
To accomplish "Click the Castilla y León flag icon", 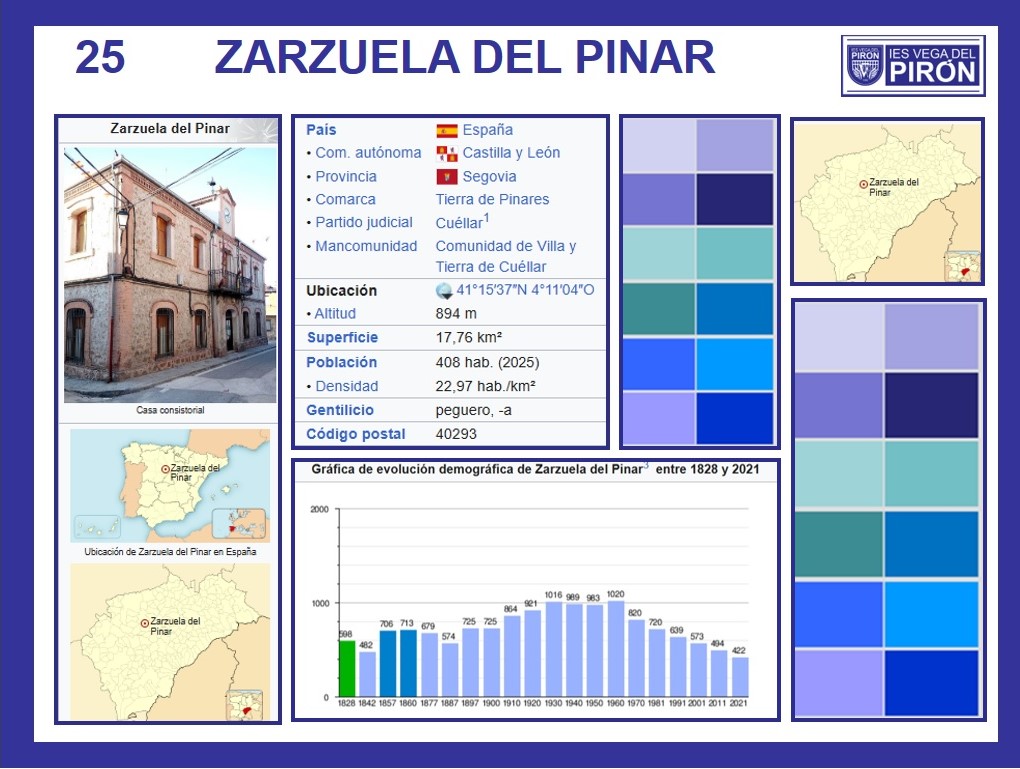I will [447, 153].
